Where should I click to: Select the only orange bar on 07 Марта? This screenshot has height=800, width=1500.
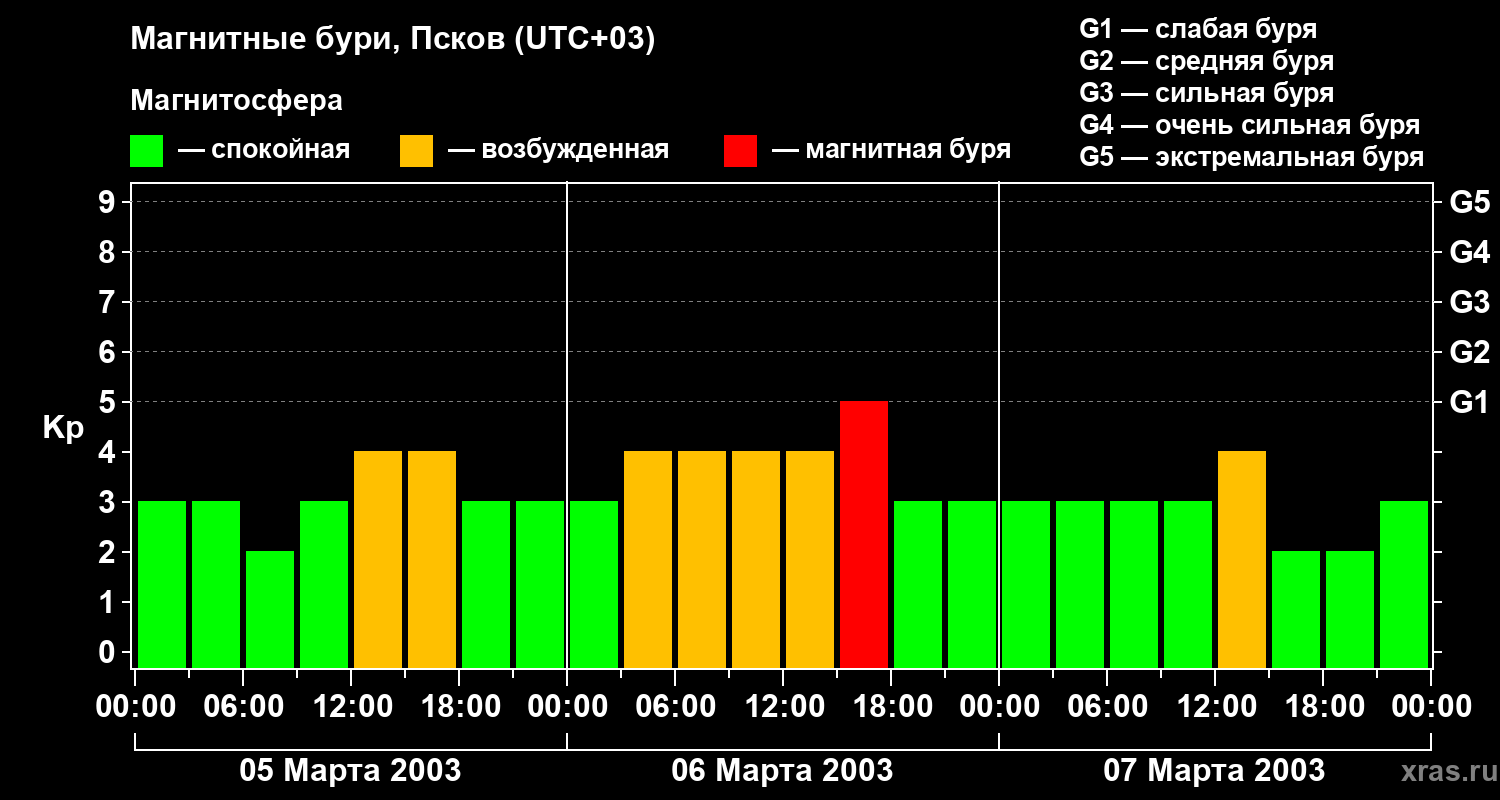pyautogui.click(x=1242, y=559)
